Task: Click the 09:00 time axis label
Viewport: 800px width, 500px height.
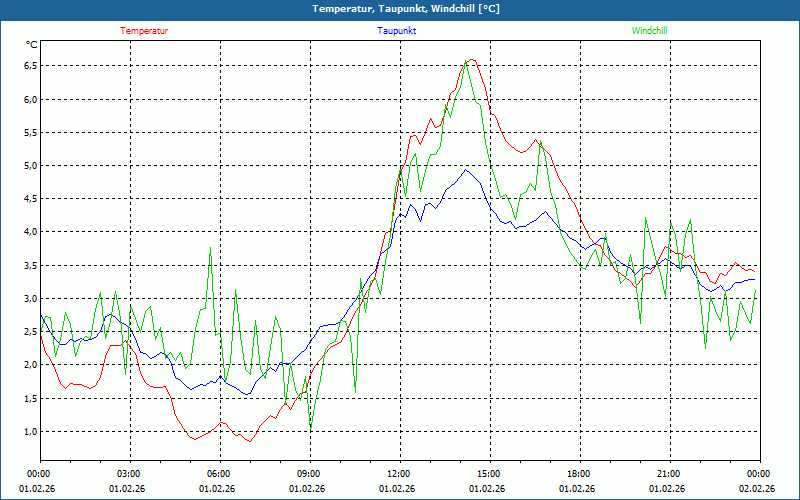Action: click(309, 474)
